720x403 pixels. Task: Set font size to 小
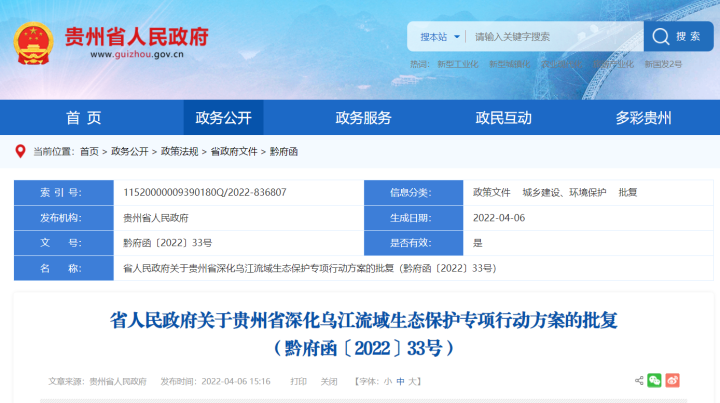tap(387, 381)
